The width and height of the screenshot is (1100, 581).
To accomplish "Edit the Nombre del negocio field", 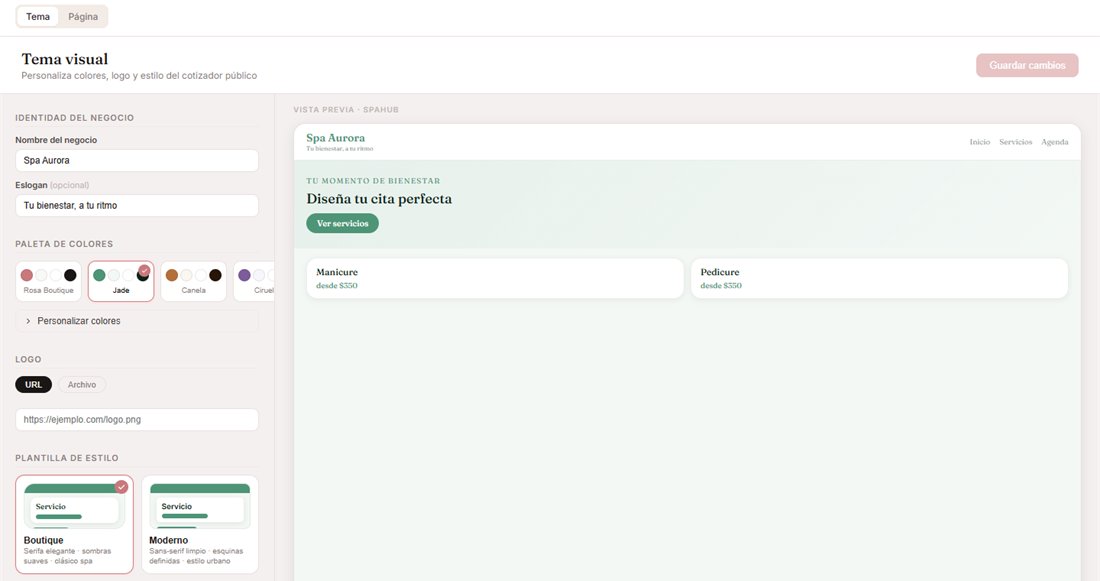I will coord(137,160).
